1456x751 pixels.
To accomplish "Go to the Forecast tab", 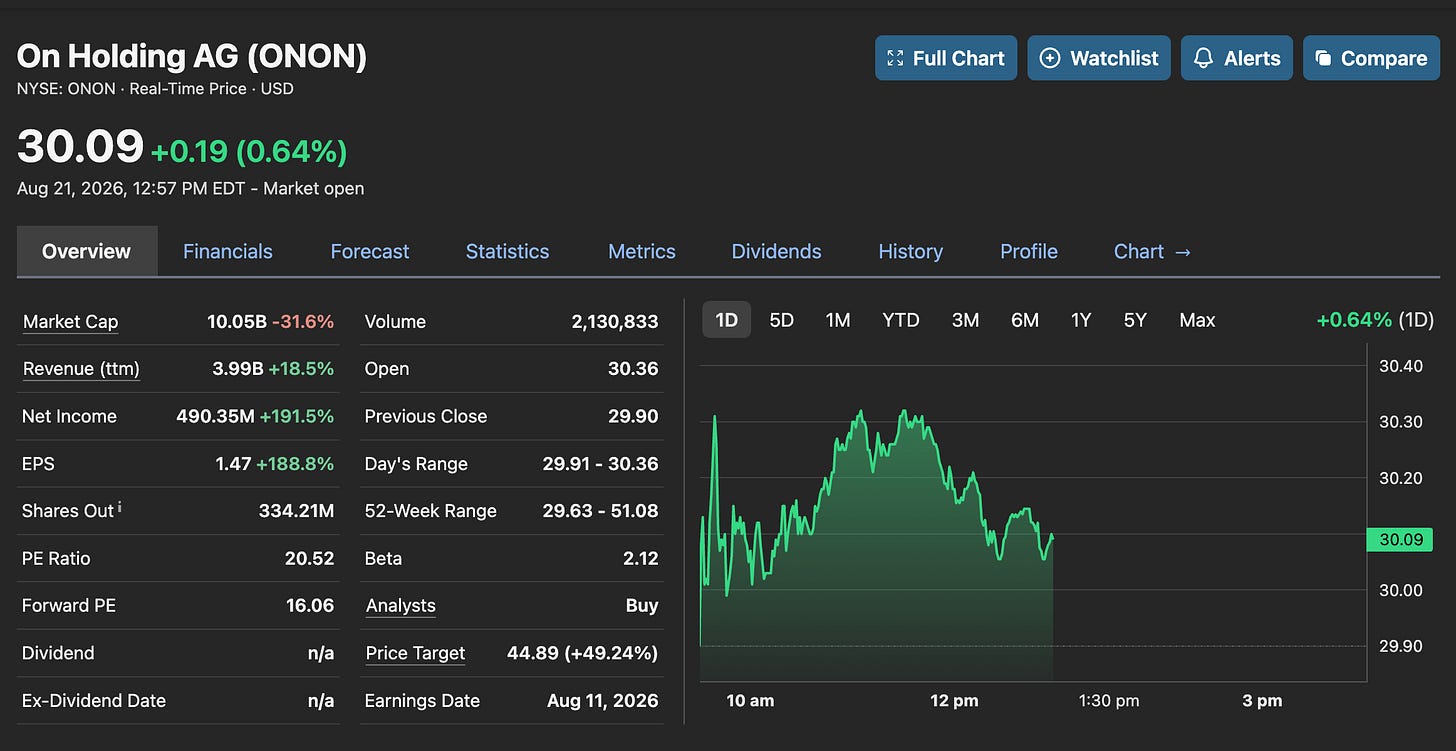I will 370,251.
